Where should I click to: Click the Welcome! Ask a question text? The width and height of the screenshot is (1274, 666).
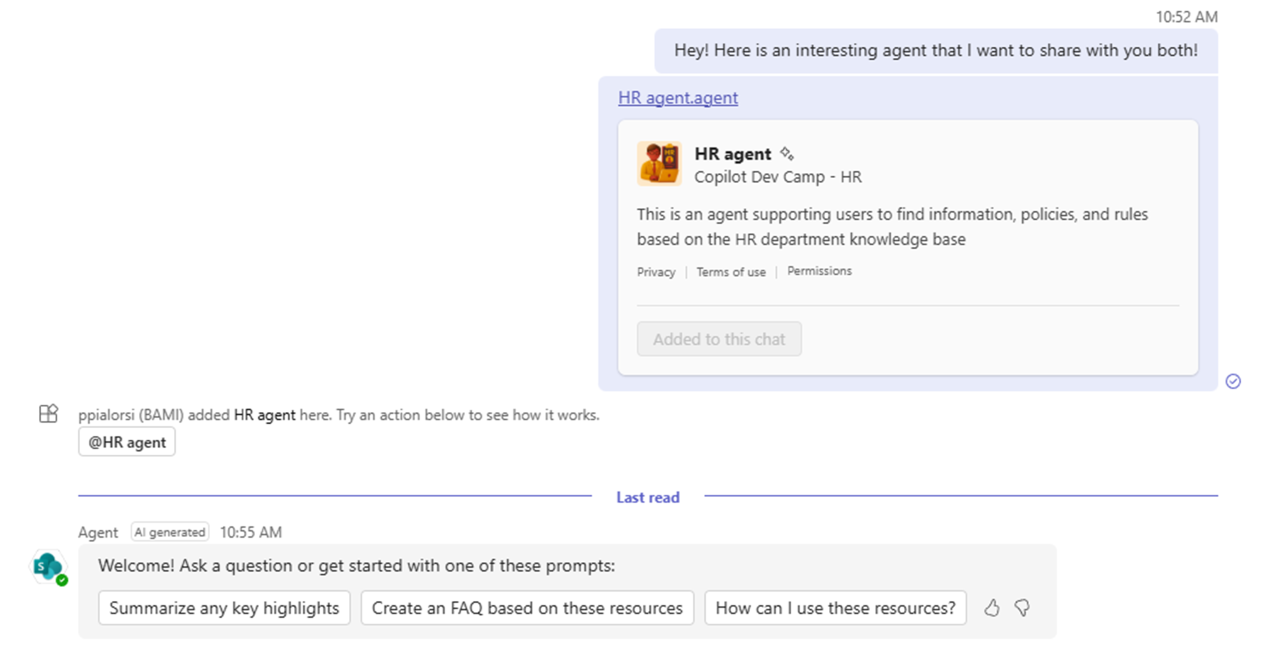pyautogui.click(x=357, y=566)
